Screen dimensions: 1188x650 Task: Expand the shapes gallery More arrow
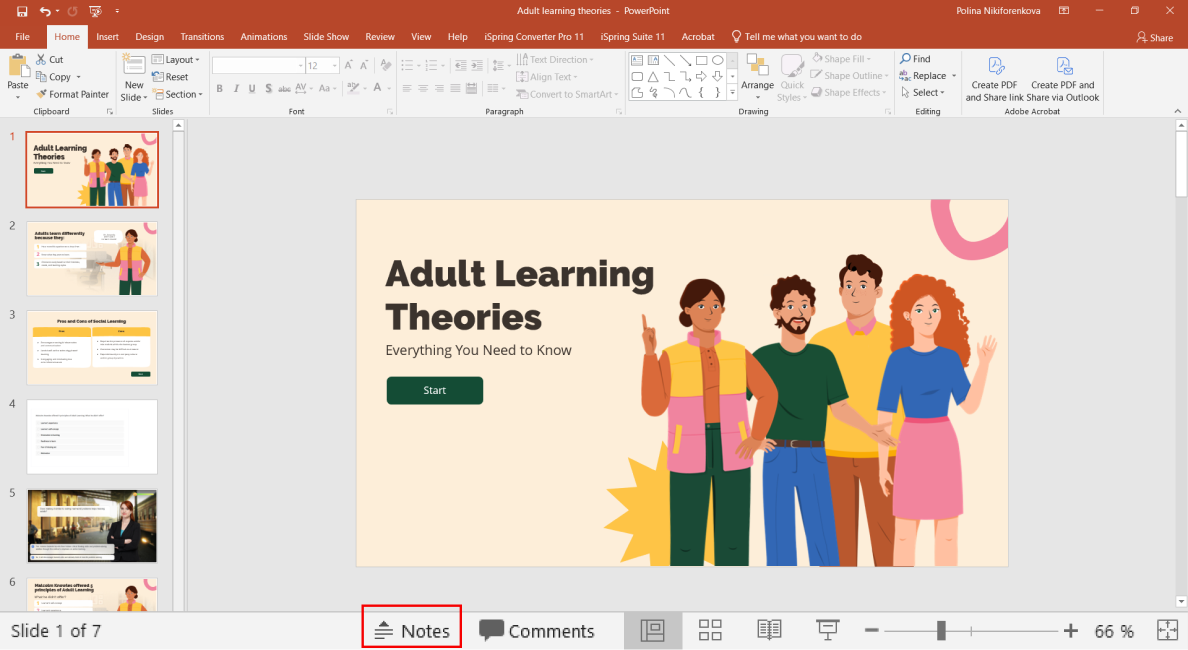pyautogui.click(x=733, y=92)
